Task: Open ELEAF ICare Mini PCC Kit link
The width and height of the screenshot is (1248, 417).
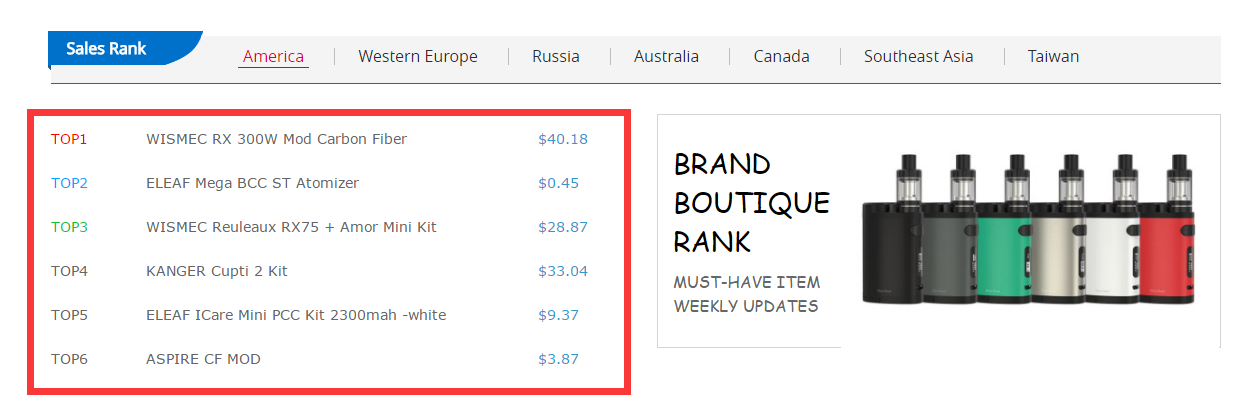Action: (x=296, y=315)
